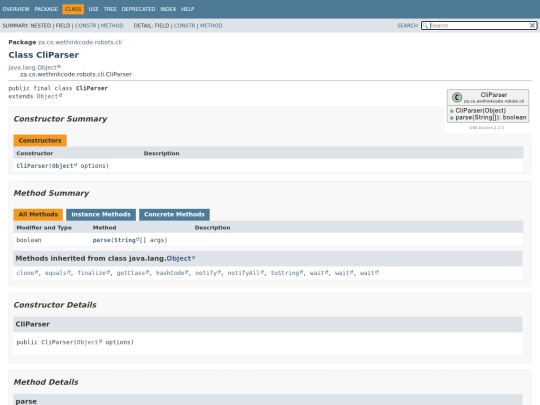Click parse(String[]): boolean in UML diagram
Viewport: 540px width, 405px height.
tap(490, 117)
